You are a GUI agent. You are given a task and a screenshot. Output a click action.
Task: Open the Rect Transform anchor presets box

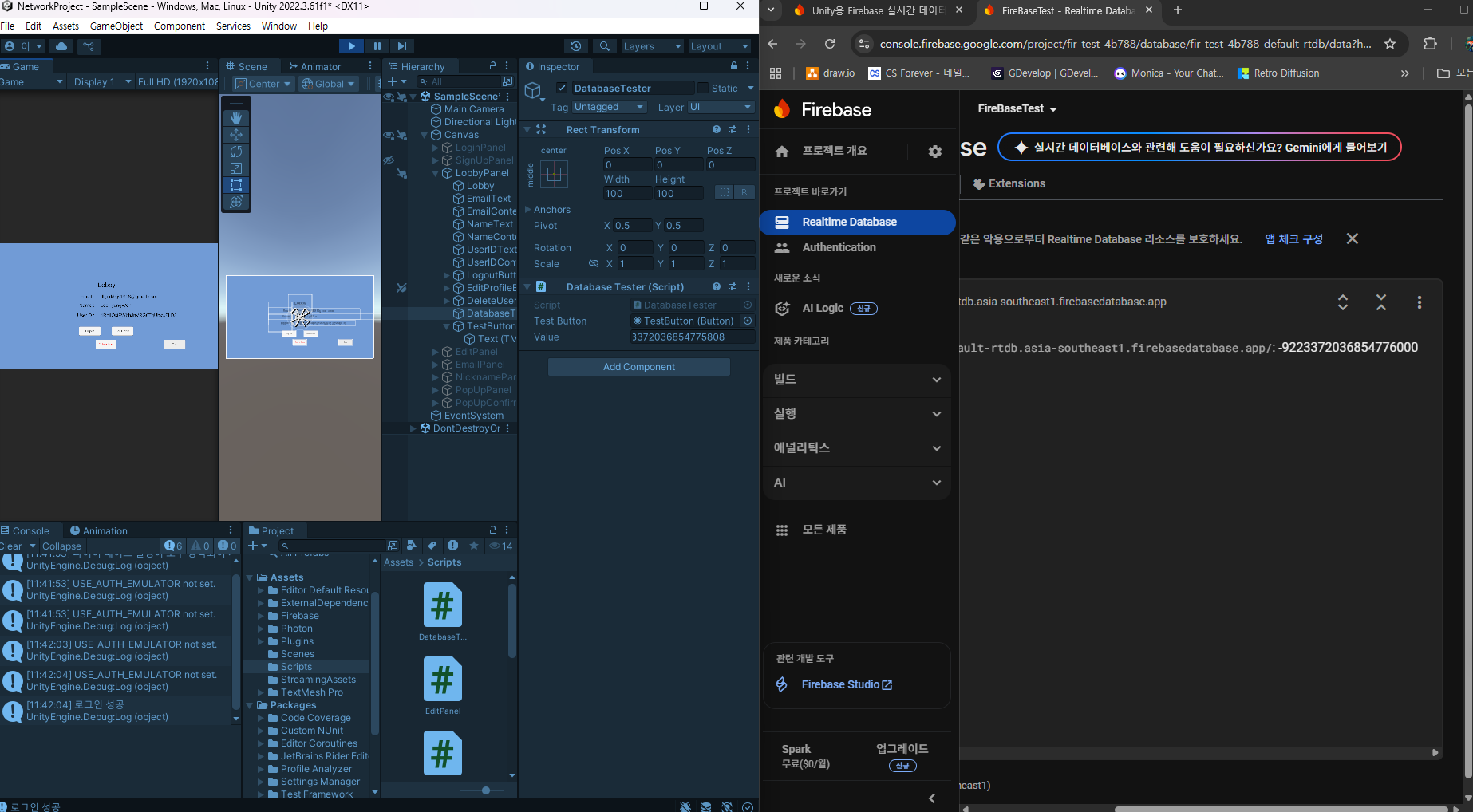(554, 174)
